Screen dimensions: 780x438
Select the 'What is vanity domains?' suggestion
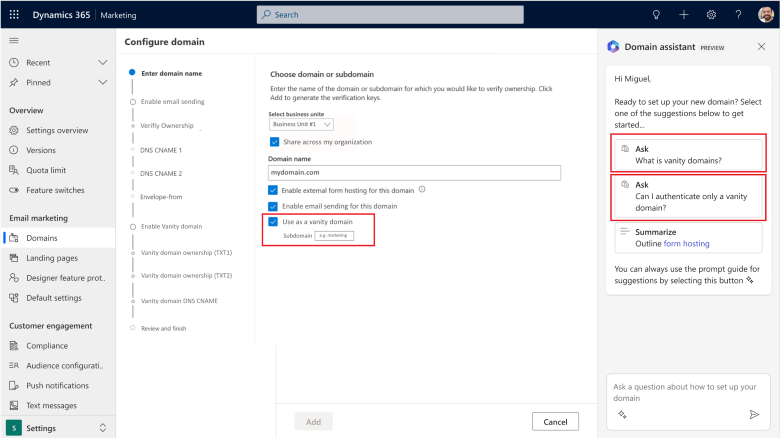tap(687, 153)
